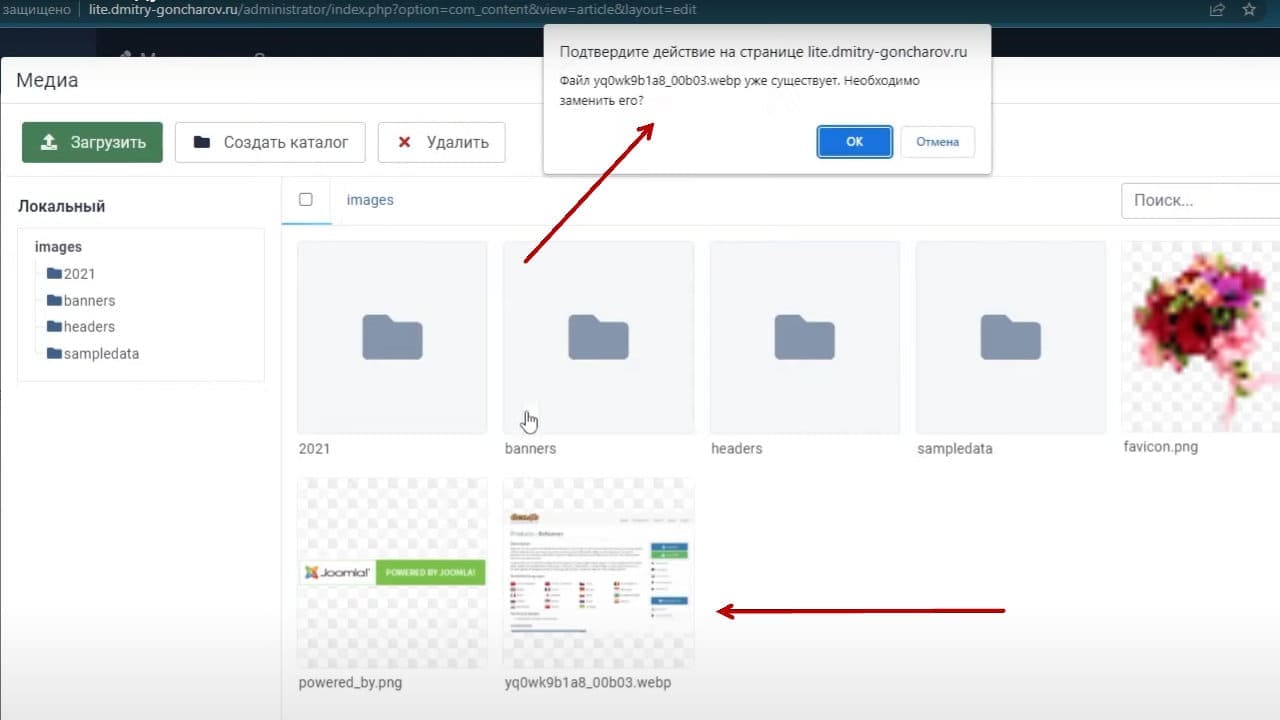Viewport: 1280px width, 720px height.
Task: Click the folder icon beside sampledata in tree
Action: (54, 353)
